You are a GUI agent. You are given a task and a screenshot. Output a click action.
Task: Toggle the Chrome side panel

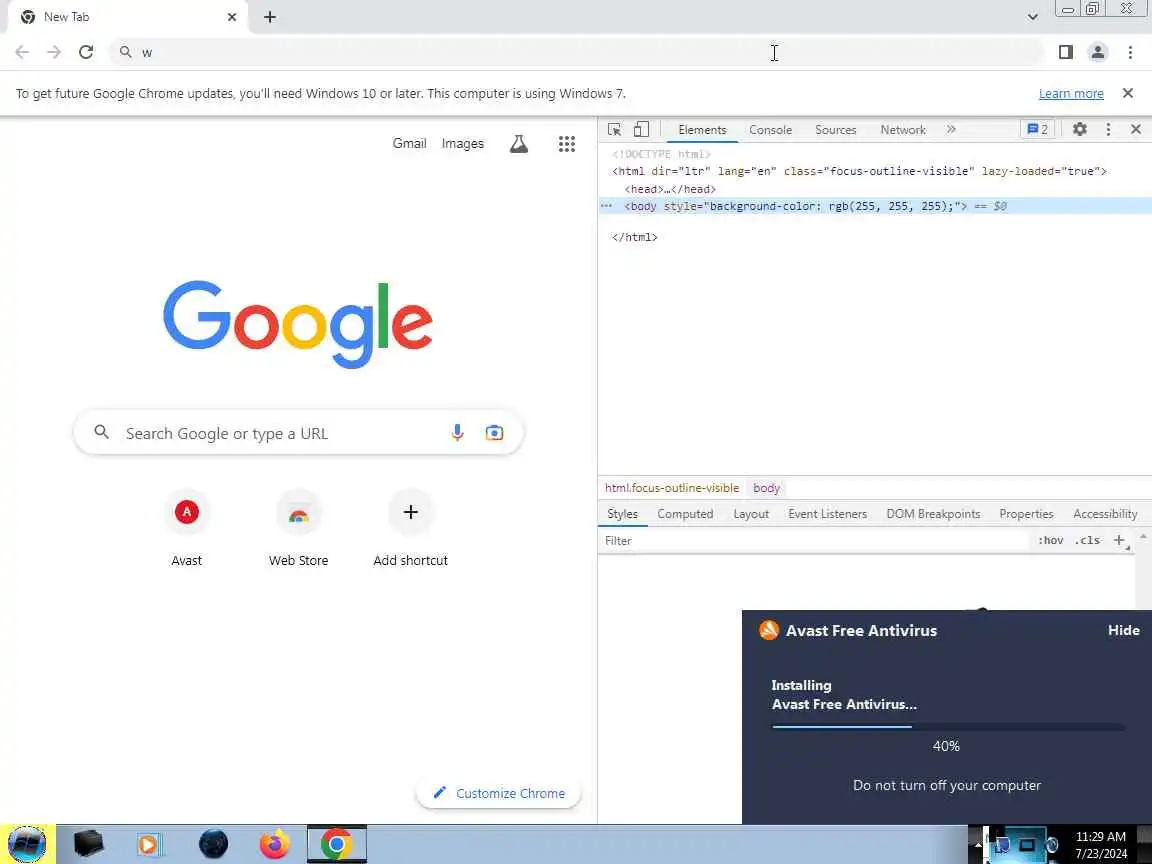coord(1065,52)
